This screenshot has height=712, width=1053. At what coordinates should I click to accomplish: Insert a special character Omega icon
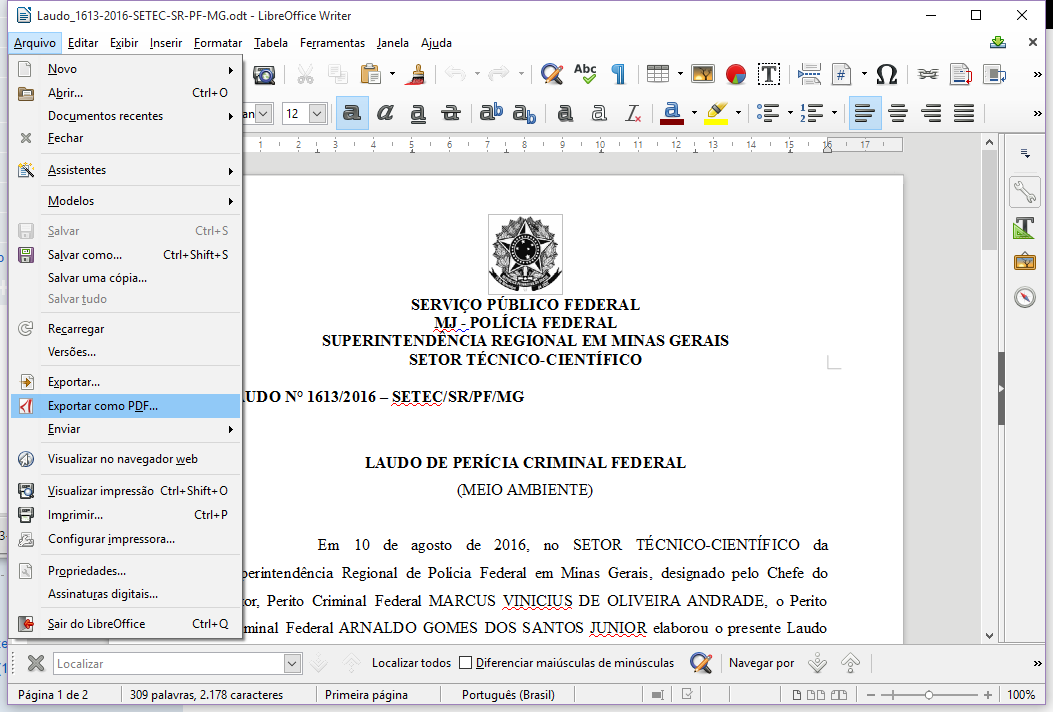(887, 74)
